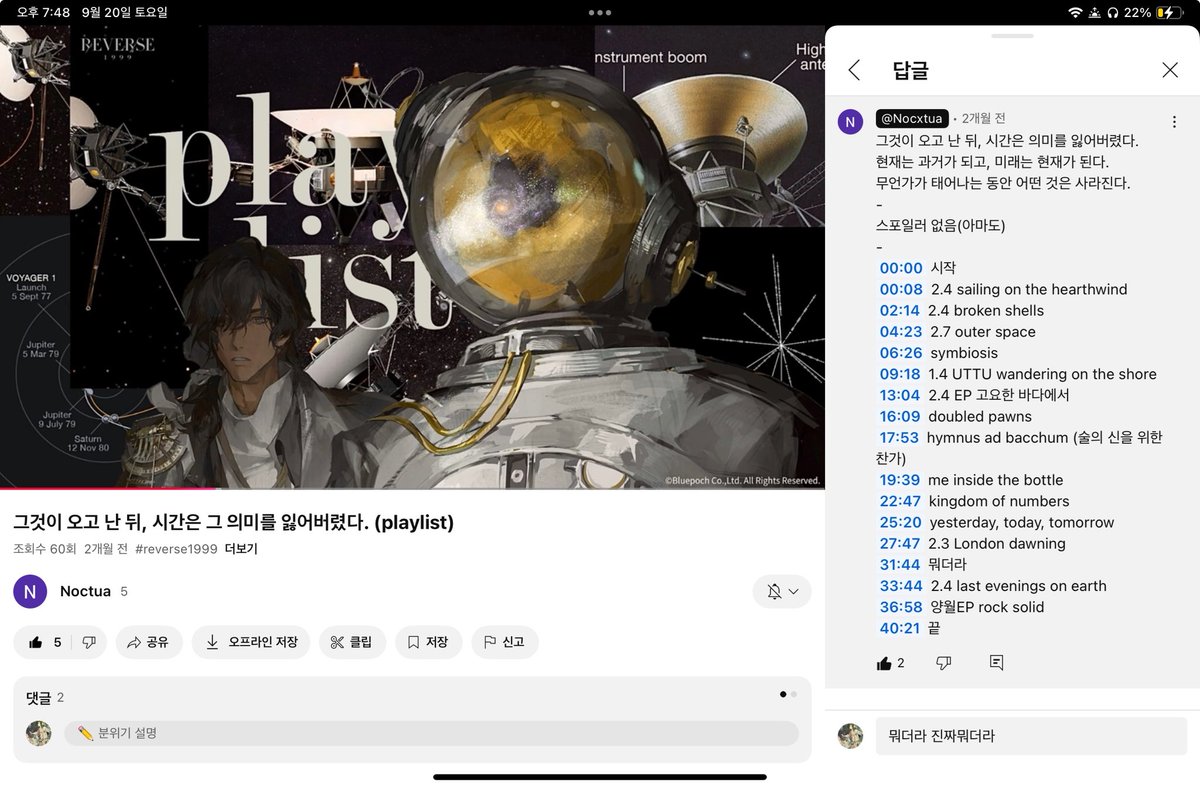
Task: Jump to timestamp 31:44 뭐더라
Action: click(x=900, y=564)
